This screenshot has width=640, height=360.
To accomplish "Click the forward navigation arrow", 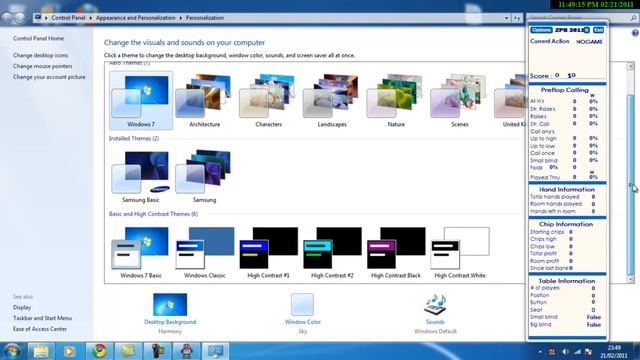I will [20, 18].
